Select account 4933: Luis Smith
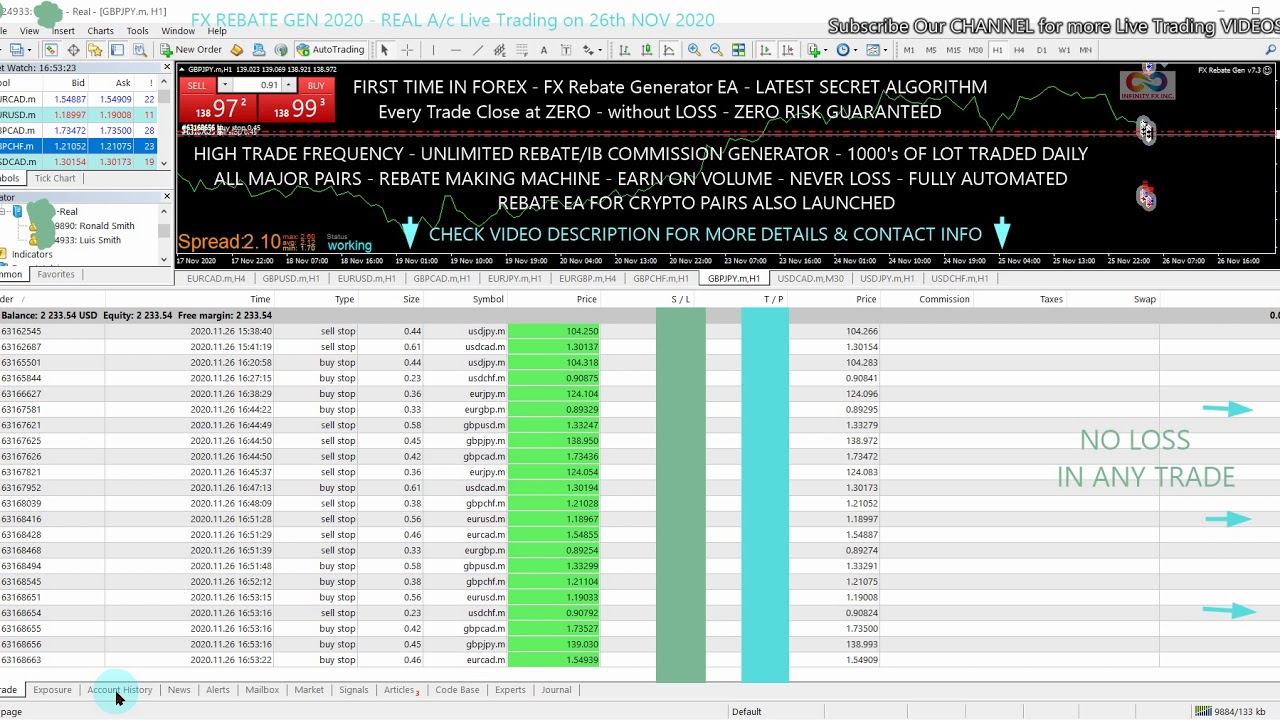The width and height of the screenshot is (1280, 720). coord(87,240)
